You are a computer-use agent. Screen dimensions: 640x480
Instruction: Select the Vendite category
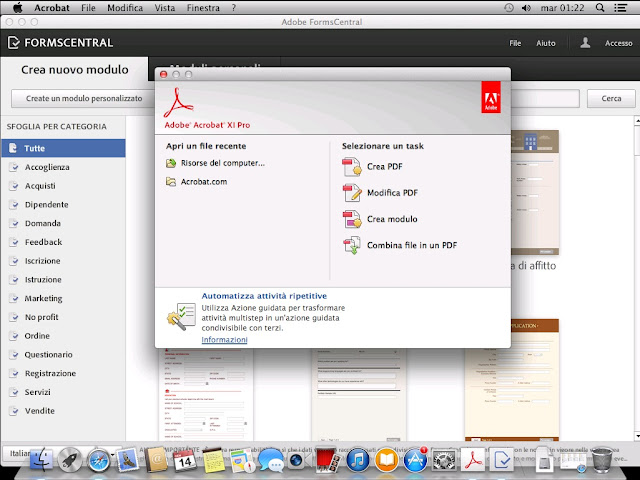pos(63,411)
